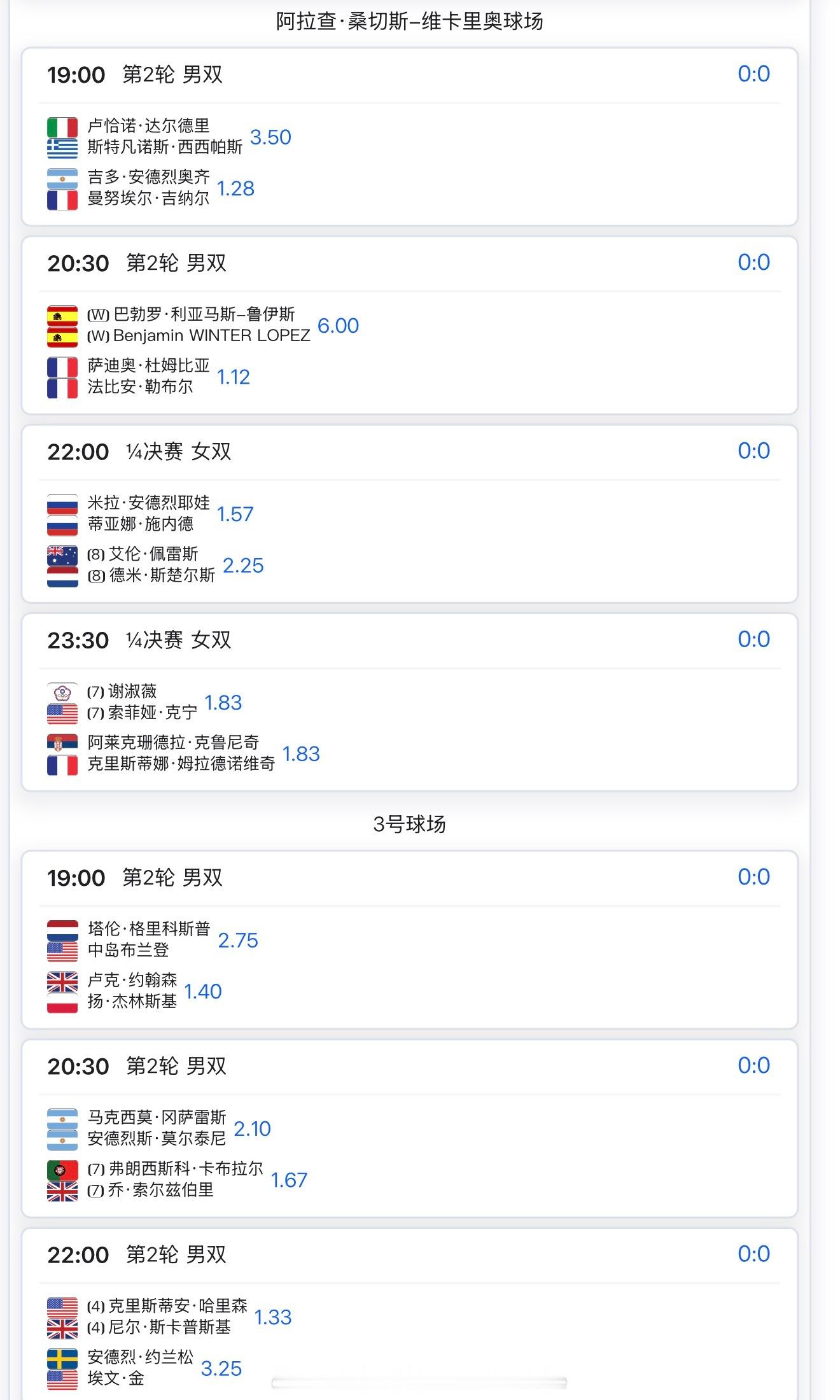Select the 2.75 odds for 格里科斯普/中岛布兰登
The height and width of the screenshot is (1400, 840).
[x=238, y=941]
